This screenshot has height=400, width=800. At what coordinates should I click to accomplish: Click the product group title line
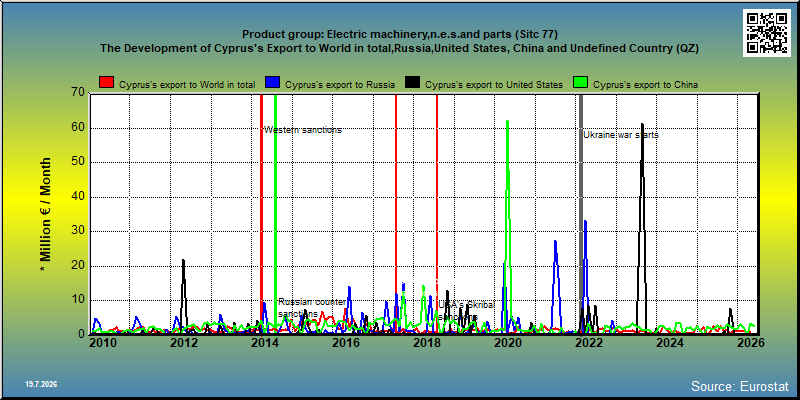[399, 34]
